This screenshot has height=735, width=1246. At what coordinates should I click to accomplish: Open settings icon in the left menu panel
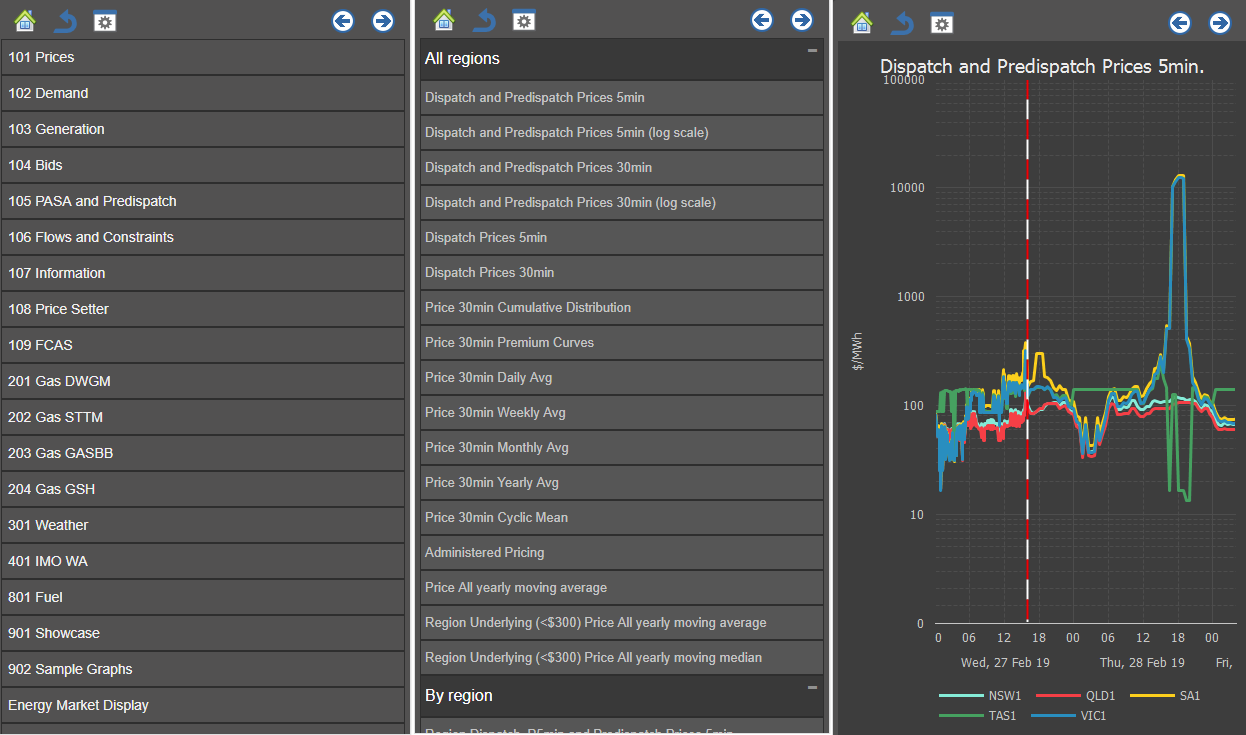click(x=105, y=20)
